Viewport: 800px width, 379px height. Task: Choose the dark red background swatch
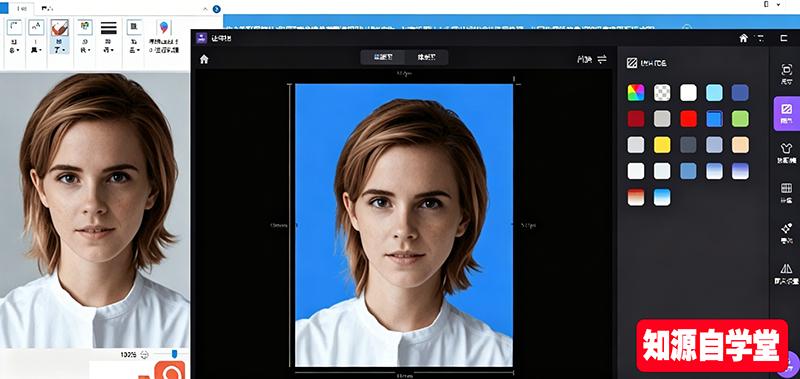(x=636, y=119)
